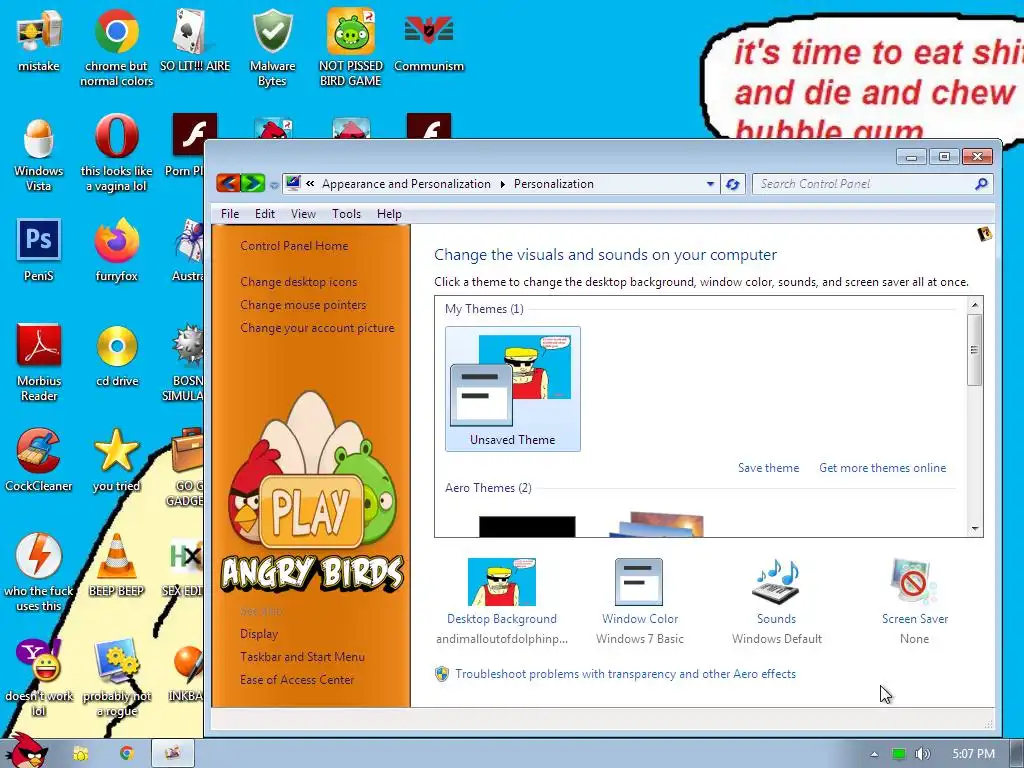Viewport: 1024px width, 768px height.
Task: Open 'Taskbar and Start Menu' link
Action: 302,656
